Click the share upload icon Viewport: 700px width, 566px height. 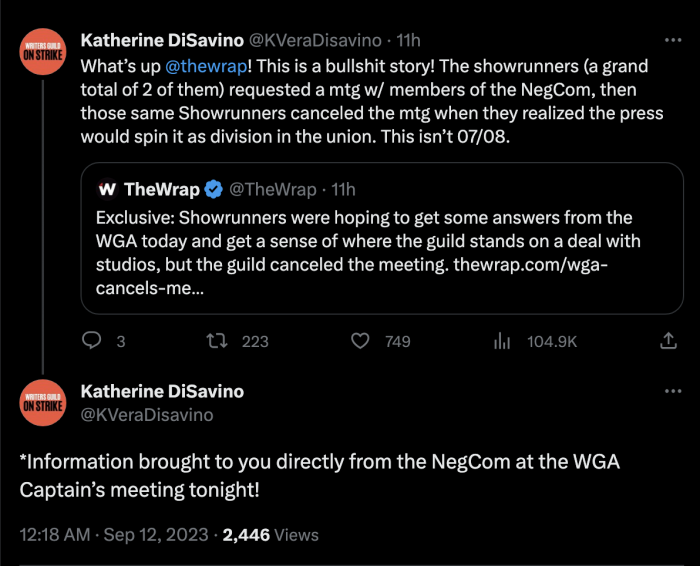[669, 341]
